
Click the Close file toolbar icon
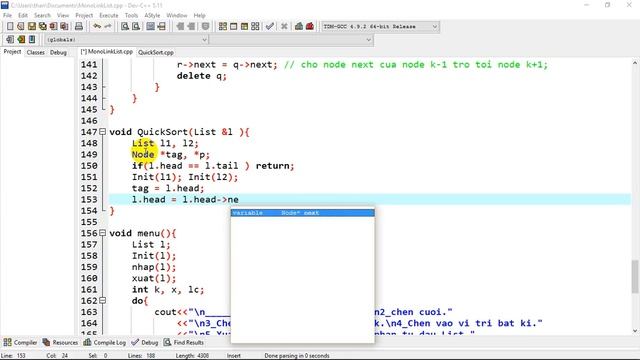(x=53, y=27)
